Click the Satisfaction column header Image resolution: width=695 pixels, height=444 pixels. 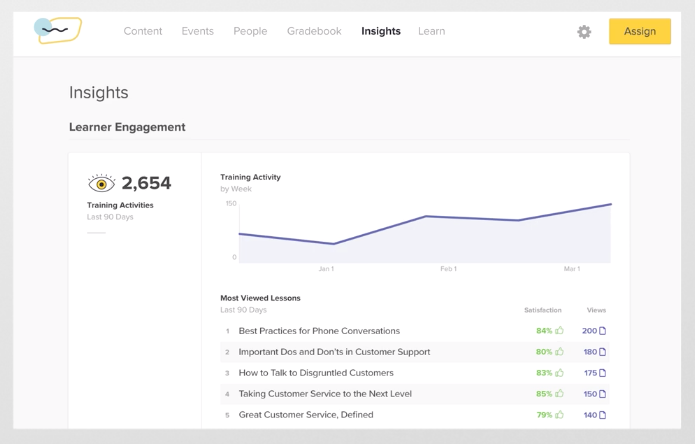[x=543, y=310]
